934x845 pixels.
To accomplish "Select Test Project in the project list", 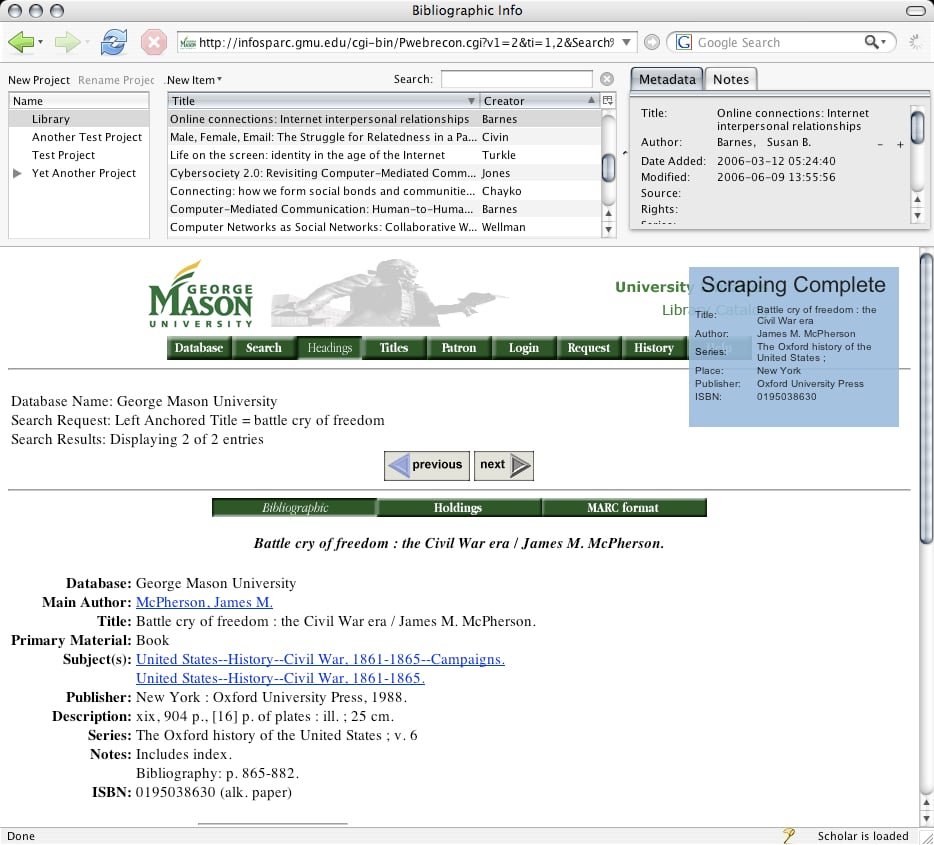I will click(79, 155).
